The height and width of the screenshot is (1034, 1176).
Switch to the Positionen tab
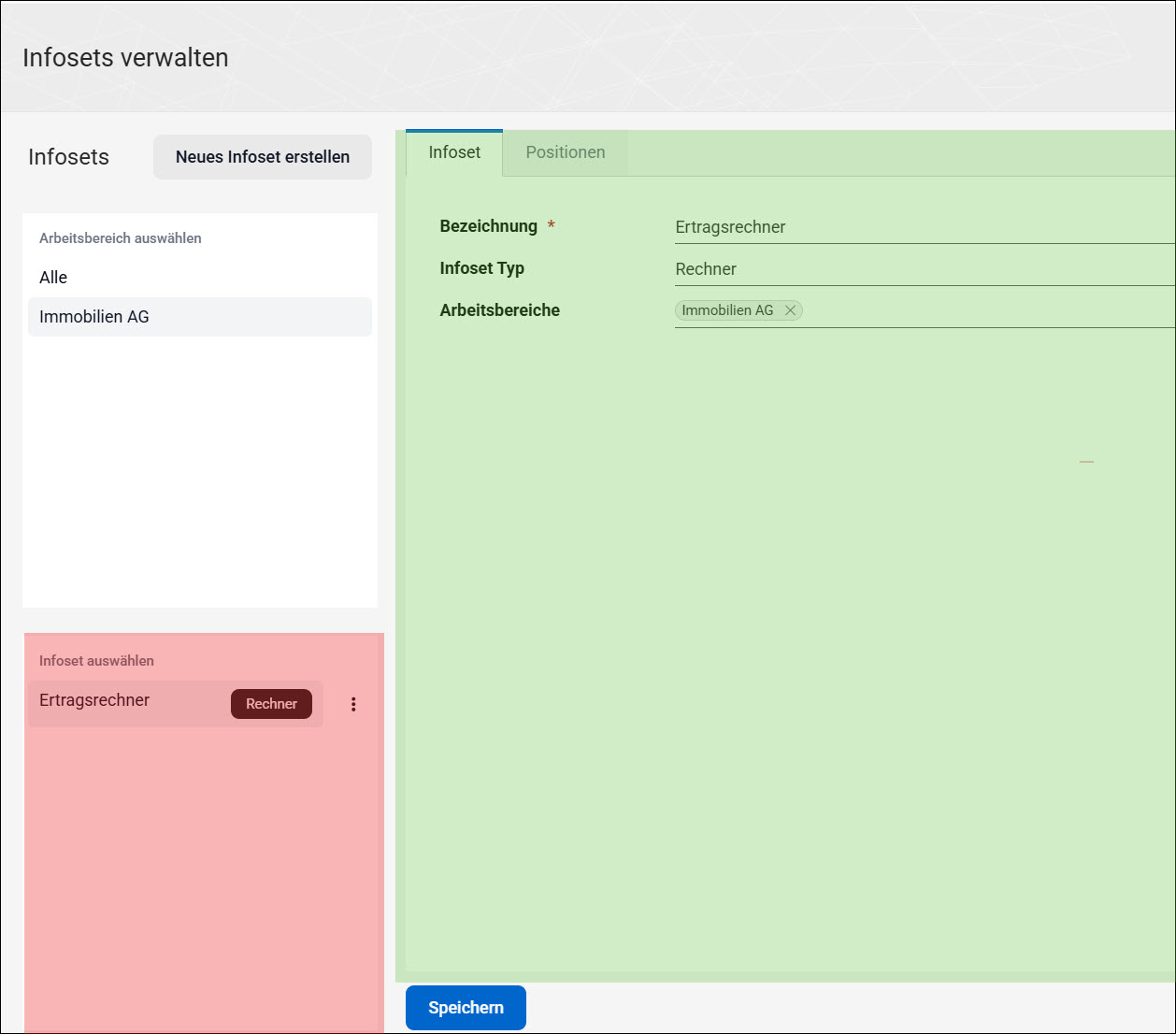[x=566, y=152]
